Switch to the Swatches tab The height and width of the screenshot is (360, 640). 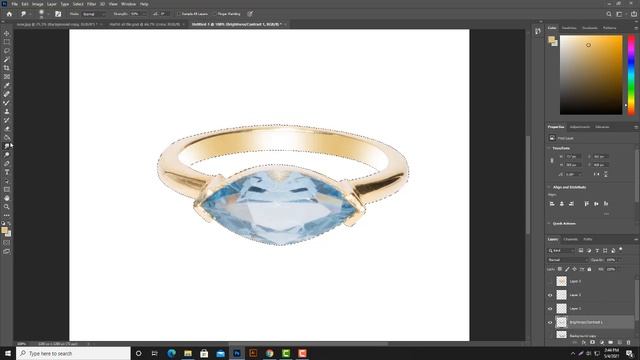point(569,28)
